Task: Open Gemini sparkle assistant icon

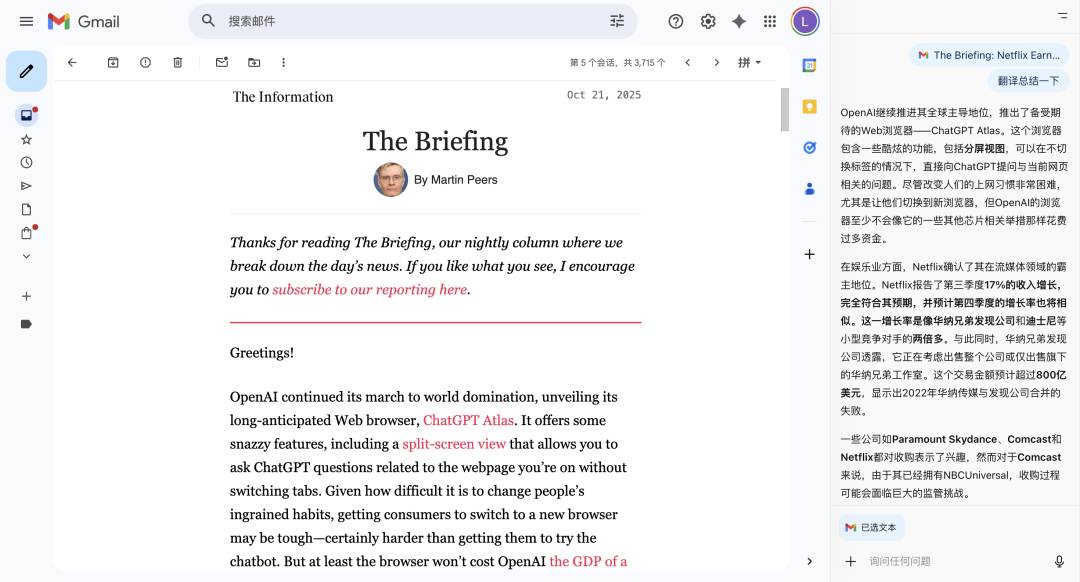Action: pos(739,21)
